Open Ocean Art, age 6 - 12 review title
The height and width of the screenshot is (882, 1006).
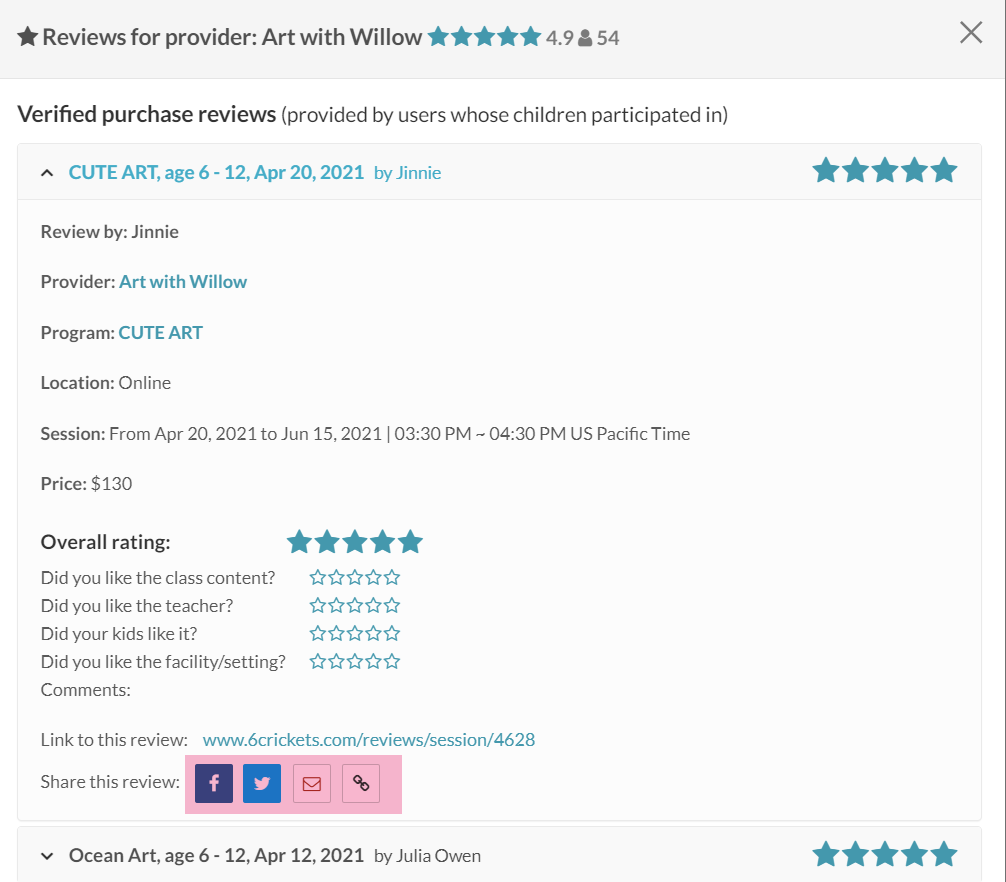[216, 855]
